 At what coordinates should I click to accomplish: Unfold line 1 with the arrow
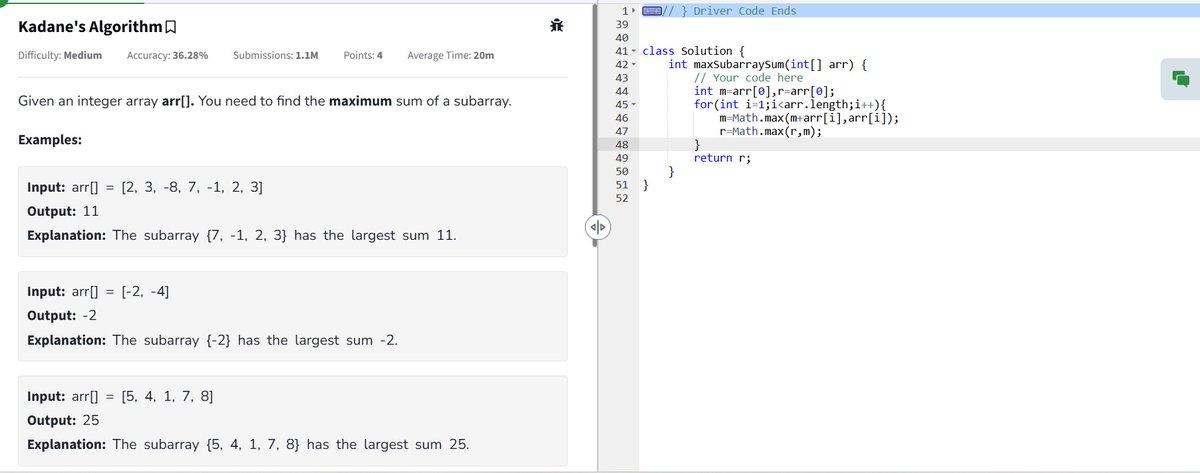pos(635,10)
